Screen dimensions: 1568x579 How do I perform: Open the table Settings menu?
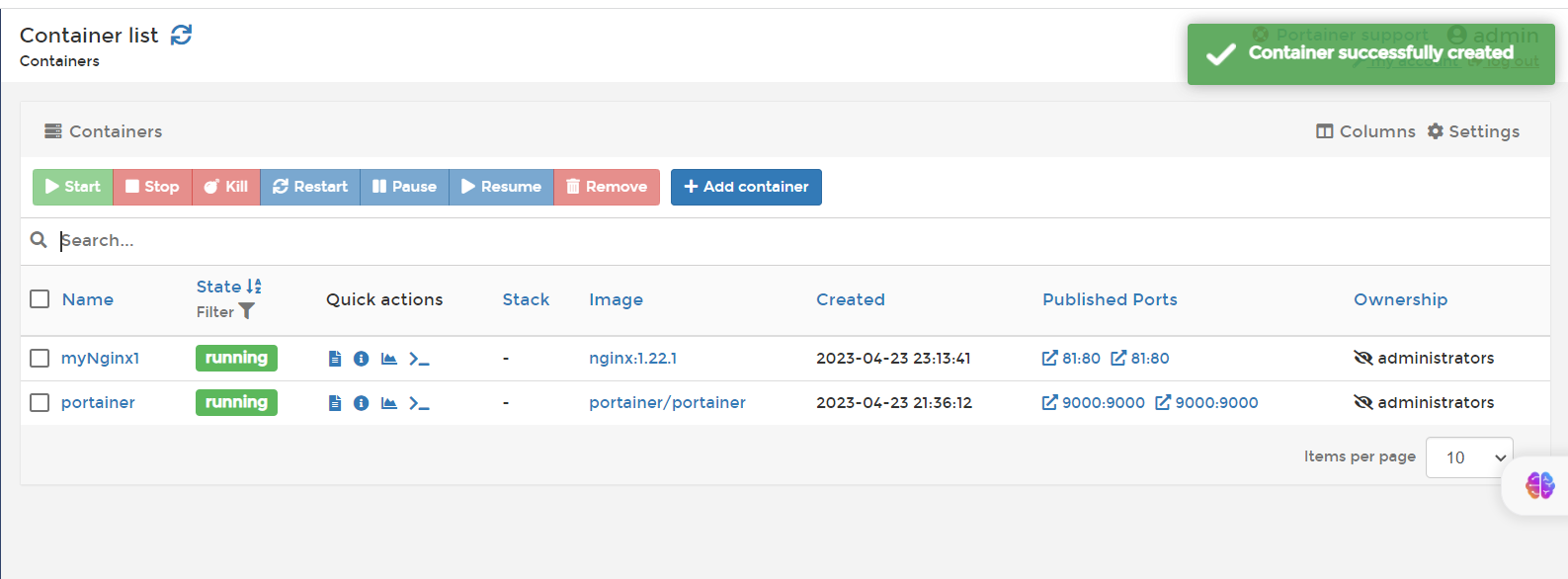[1473, 131]
